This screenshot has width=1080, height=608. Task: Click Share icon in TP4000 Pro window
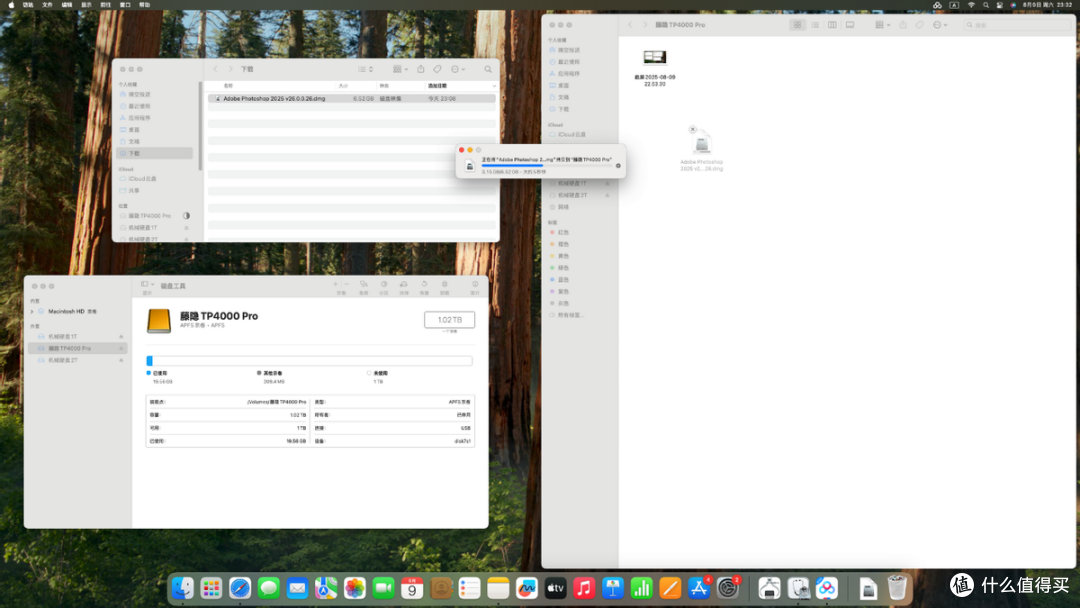pos(902,25)
